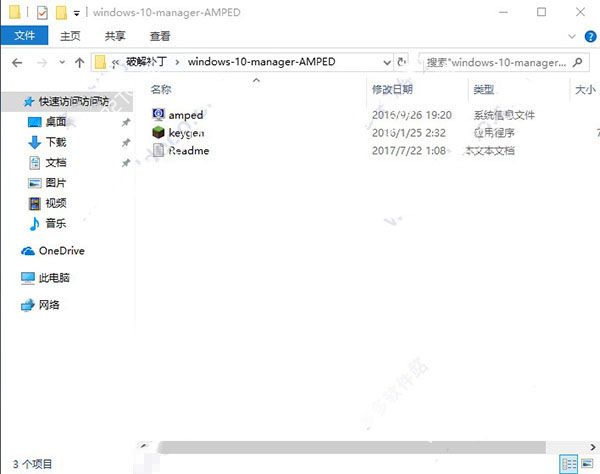Open breadcrumb chevron after 破解补丁

[177, 62]
